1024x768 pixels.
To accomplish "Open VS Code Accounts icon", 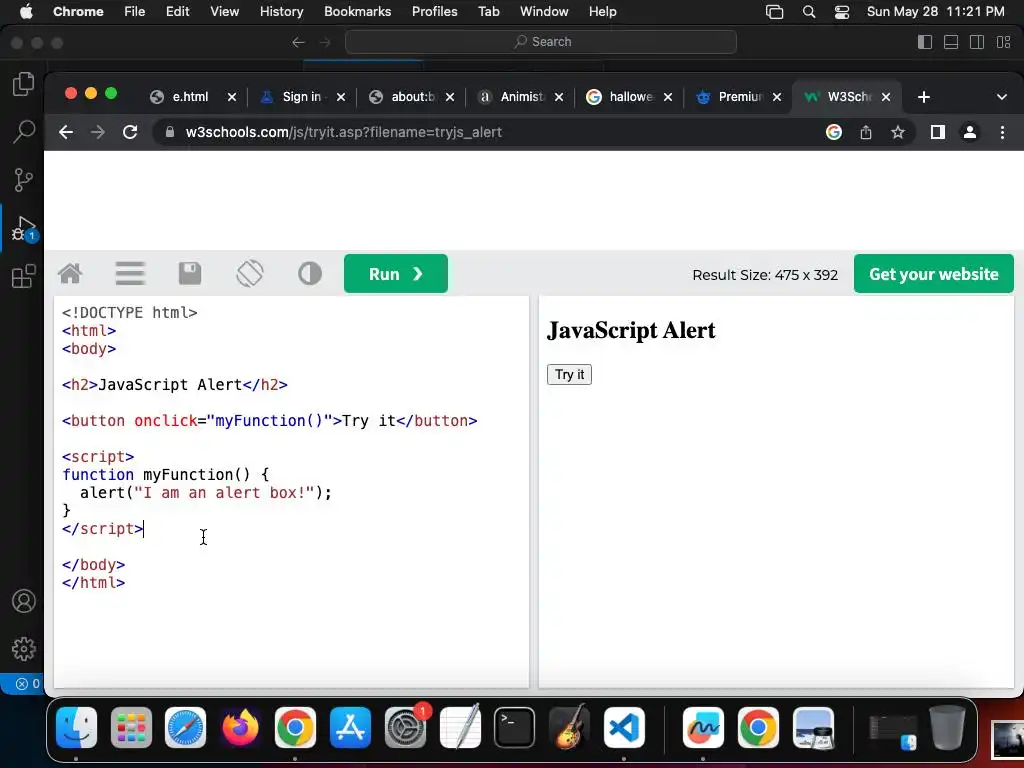I will 24,601.
